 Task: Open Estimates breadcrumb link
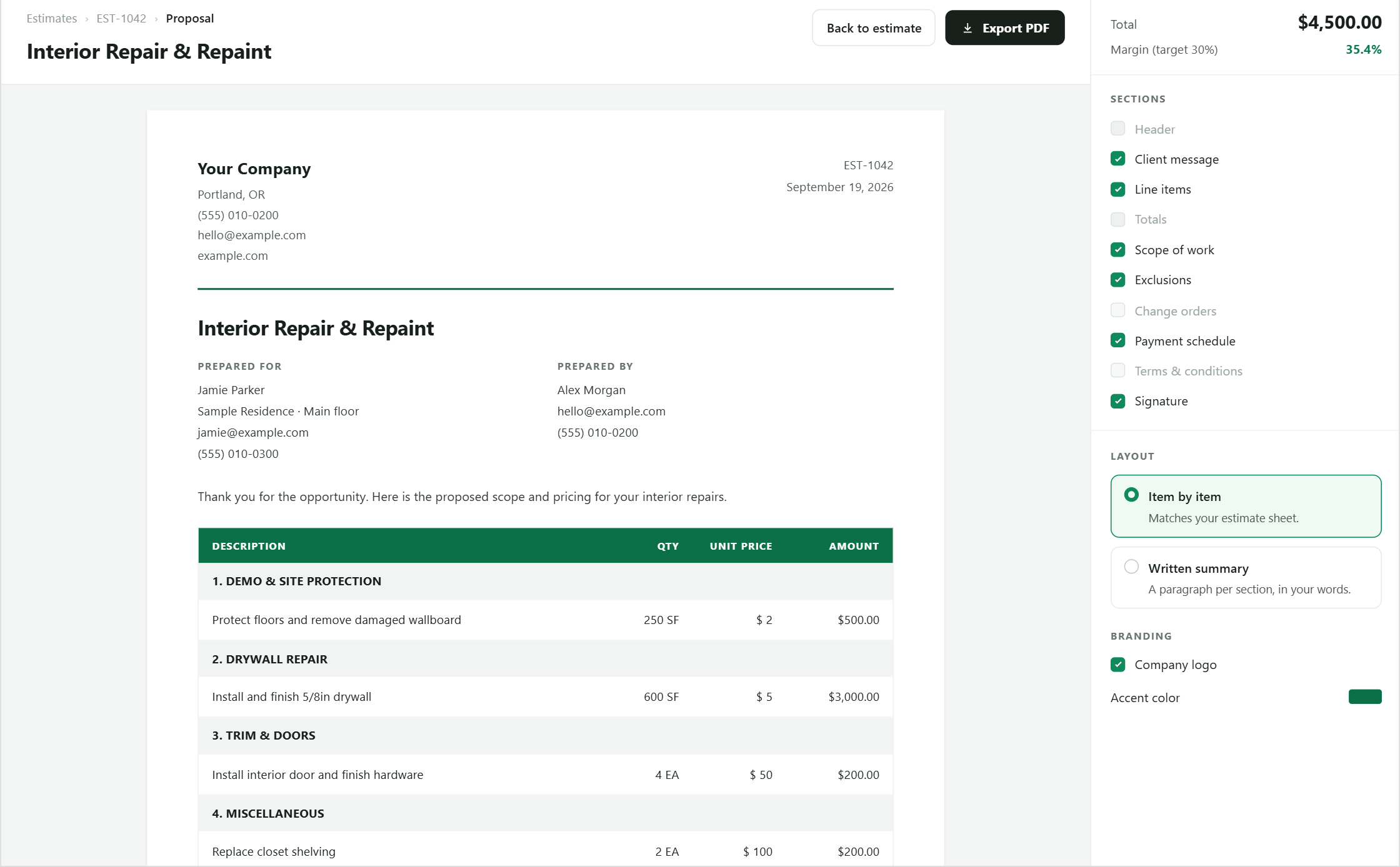[x=52, y=19]
